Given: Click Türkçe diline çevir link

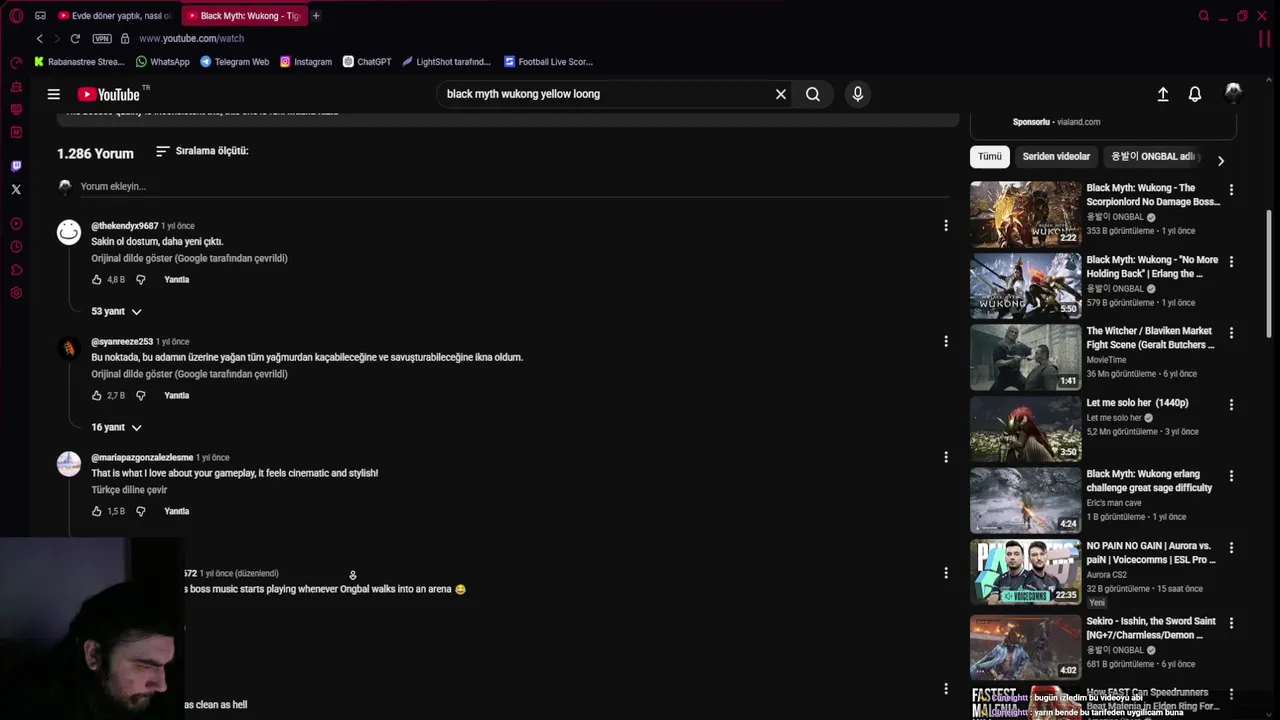Looking at the screenshot, I should (x=129, y=490).
